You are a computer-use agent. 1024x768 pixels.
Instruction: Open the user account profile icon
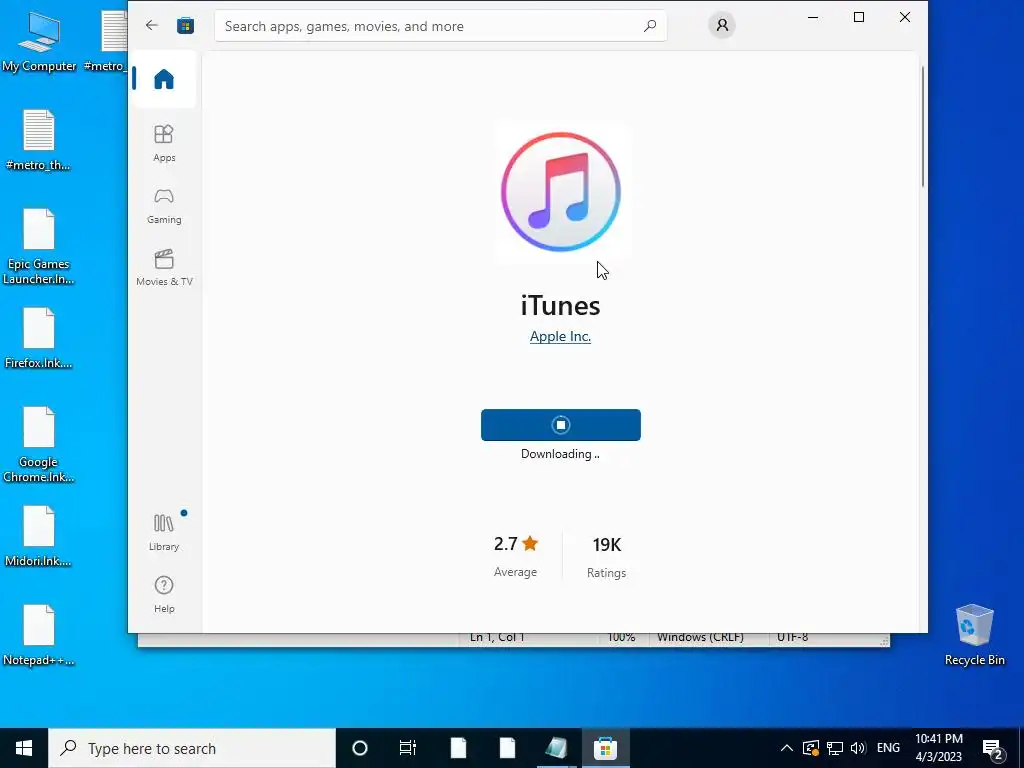722,25
